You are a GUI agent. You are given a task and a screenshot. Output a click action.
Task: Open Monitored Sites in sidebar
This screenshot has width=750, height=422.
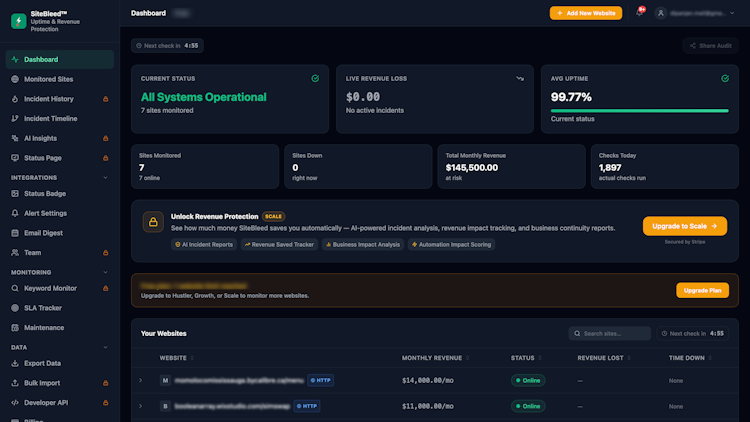tap(60, 79)
